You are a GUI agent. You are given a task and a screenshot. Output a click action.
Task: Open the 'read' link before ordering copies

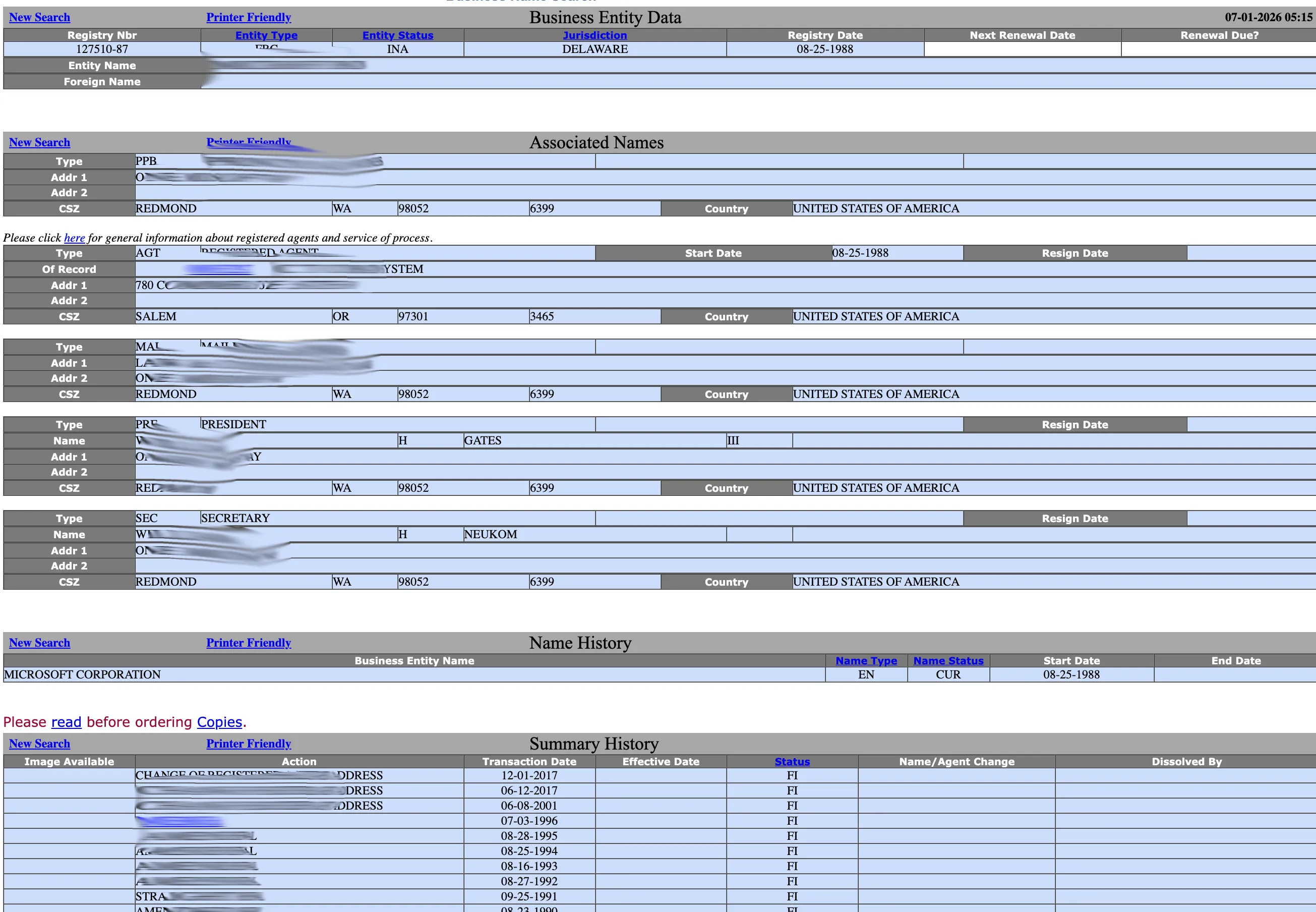pos(66,722)
